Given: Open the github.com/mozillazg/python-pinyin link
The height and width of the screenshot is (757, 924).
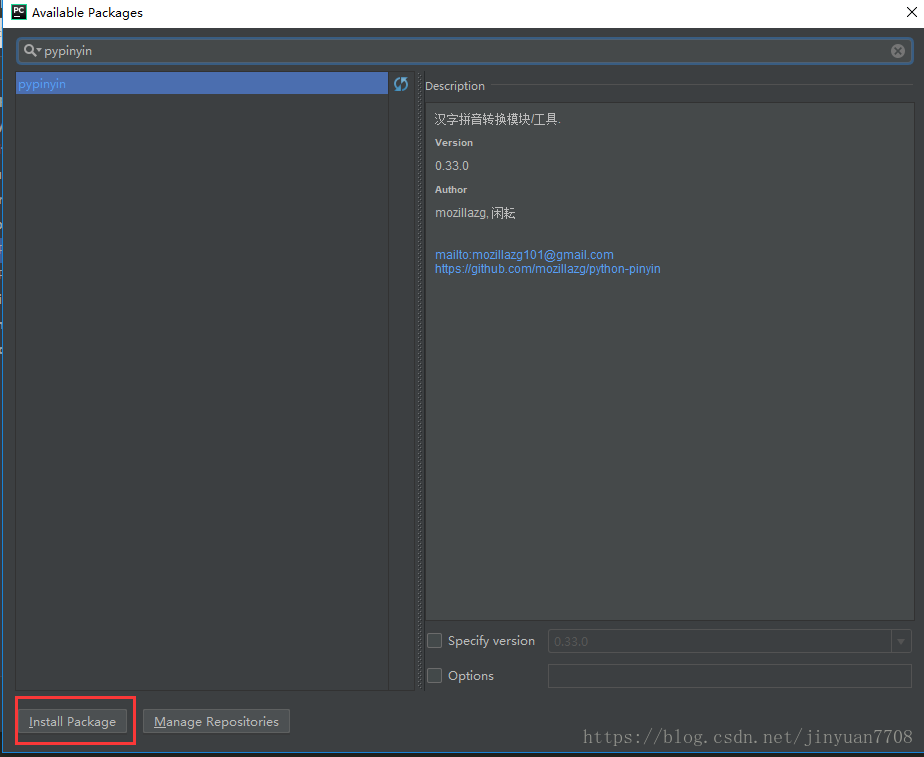Looking at the screenshot, I should point(547,269).
